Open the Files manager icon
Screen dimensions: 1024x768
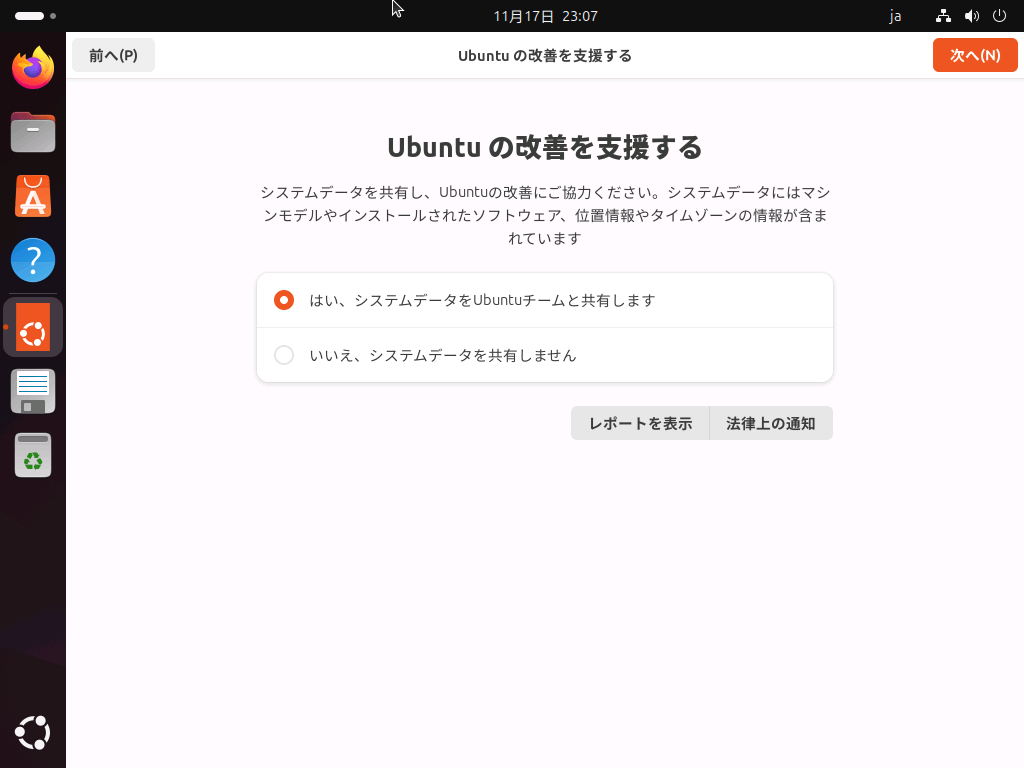click(x=33, y=132)
